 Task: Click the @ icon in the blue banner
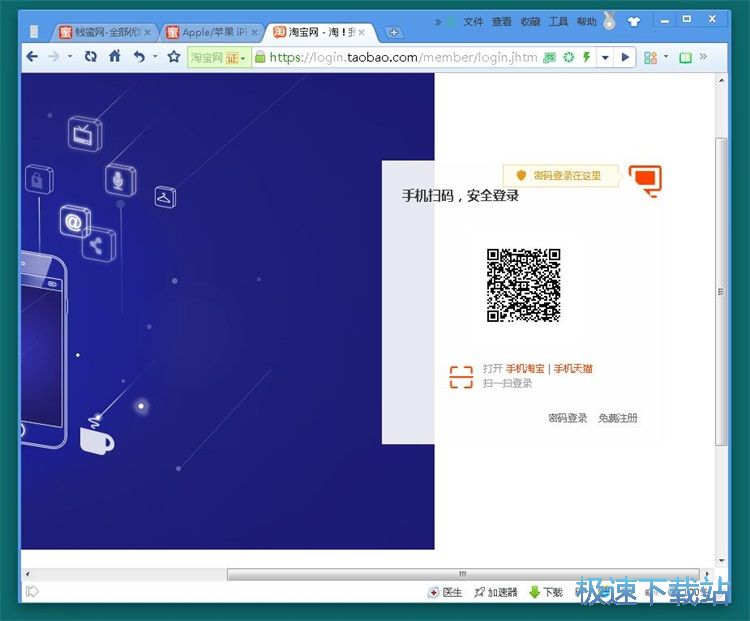[75, 222]
